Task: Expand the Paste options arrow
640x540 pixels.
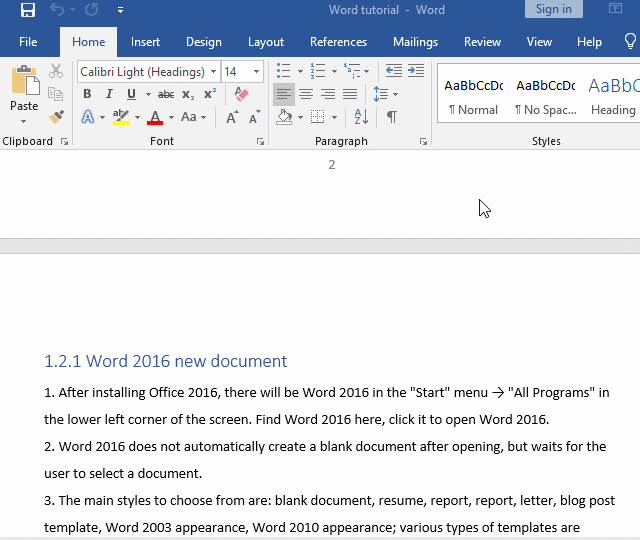Action: coord(23,121)
